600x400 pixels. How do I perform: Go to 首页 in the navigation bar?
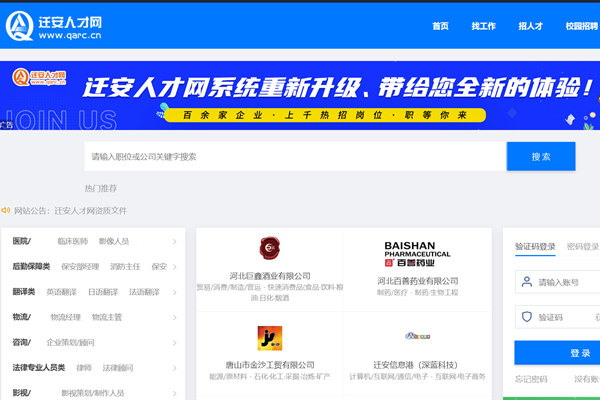pos(440,26)
